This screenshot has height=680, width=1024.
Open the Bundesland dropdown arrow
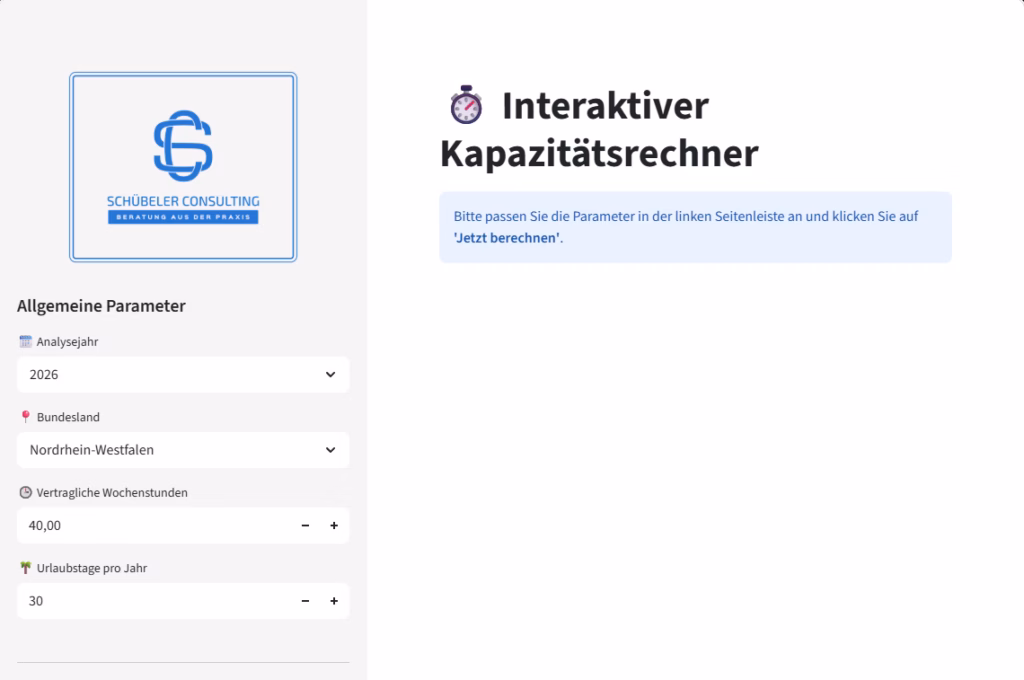(x=331, y=450)
